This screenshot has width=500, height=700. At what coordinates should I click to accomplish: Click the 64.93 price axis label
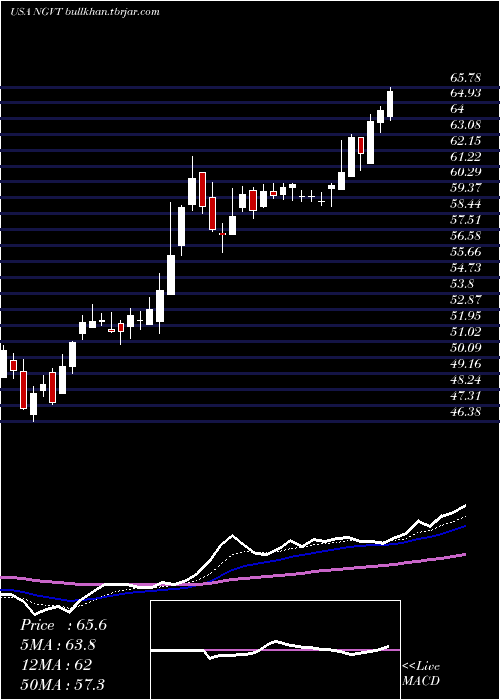[466, 93]
